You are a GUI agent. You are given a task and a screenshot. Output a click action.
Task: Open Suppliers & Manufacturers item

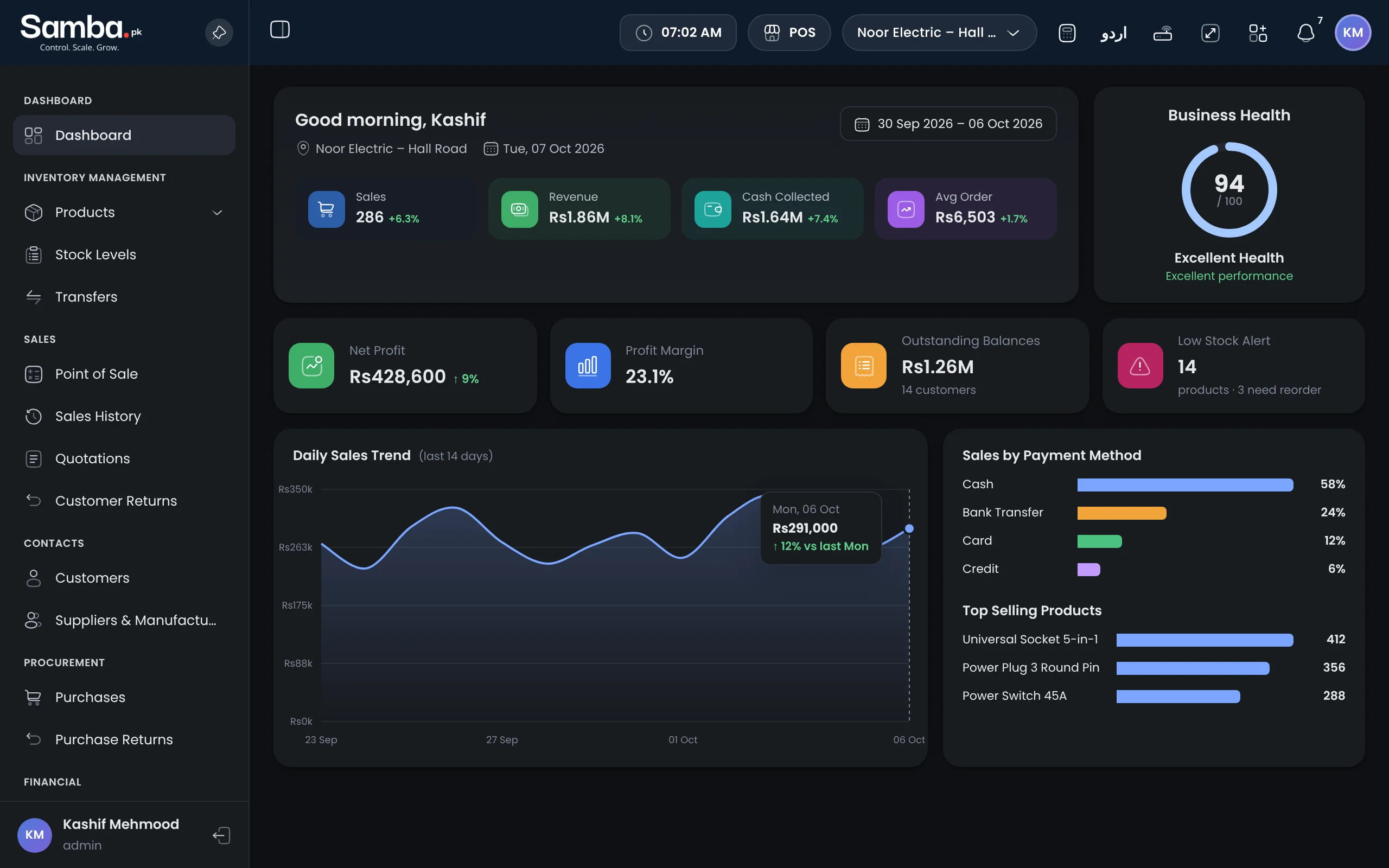point(124,621)
